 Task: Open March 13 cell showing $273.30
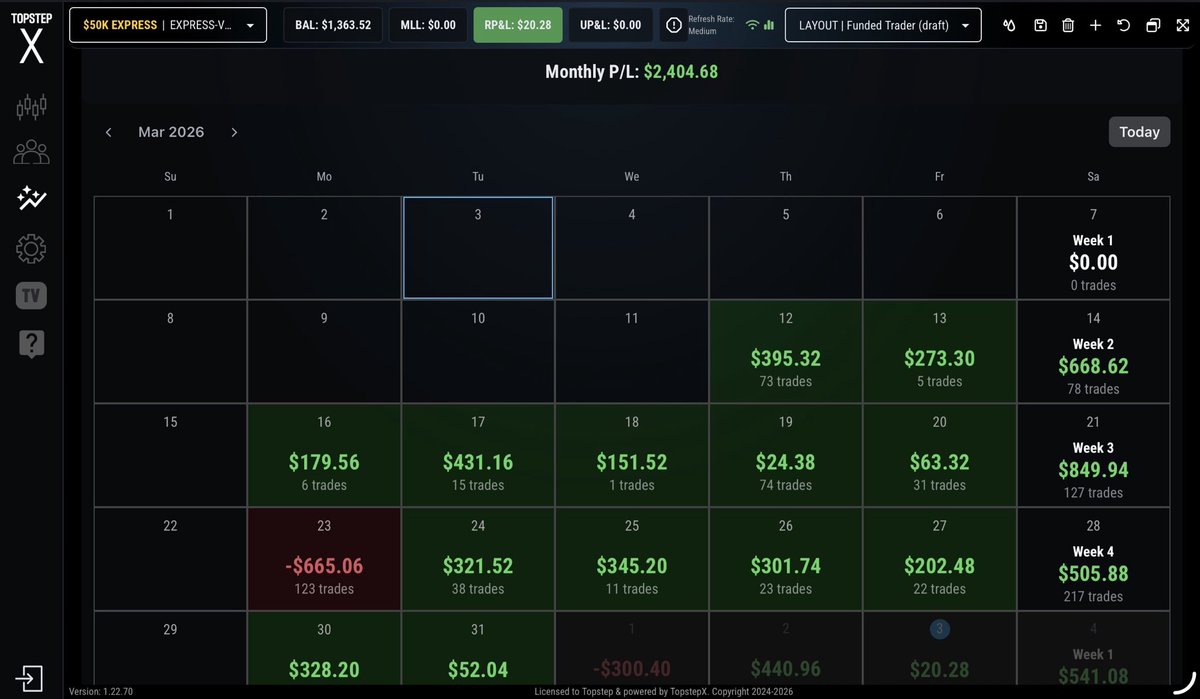click(x=940, y=352)
